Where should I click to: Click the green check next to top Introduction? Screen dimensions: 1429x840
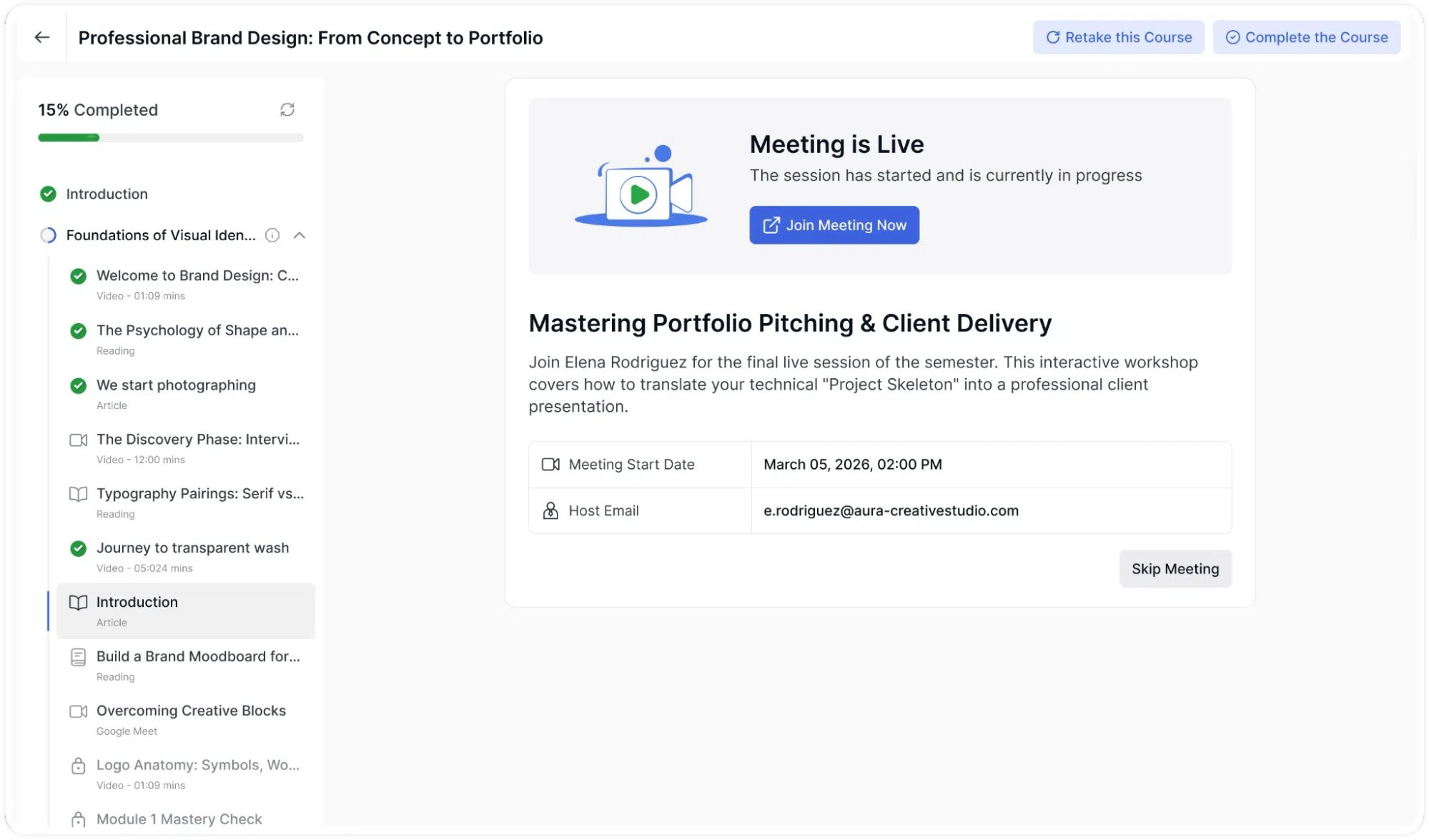coord(48,194)
